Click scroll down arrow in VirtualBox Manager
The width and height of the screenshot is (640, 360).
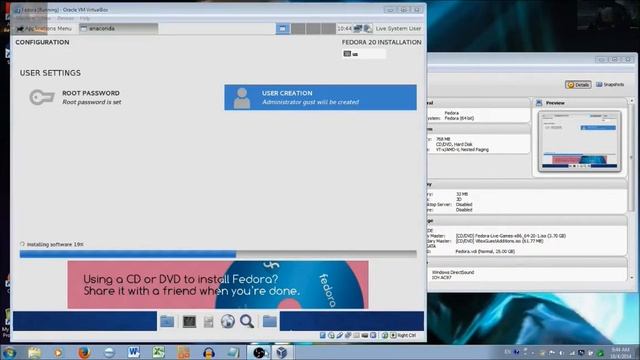[632, 278]
